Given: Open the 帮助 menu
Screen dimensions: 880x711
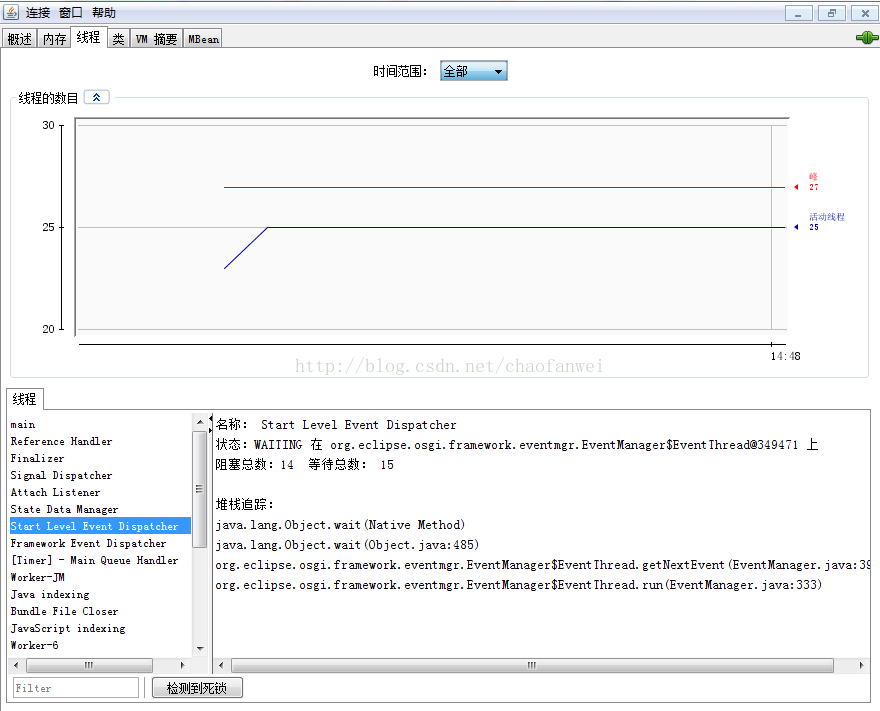Looking at the screenshot, I should 104,12.
